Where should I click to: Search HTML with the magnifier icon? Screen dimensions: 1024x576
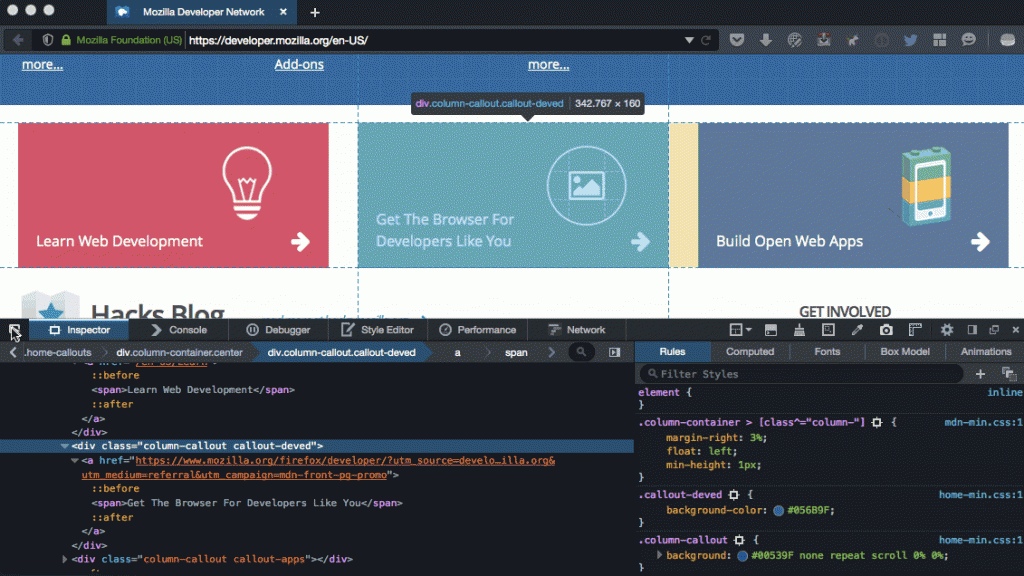pos(581,352)
